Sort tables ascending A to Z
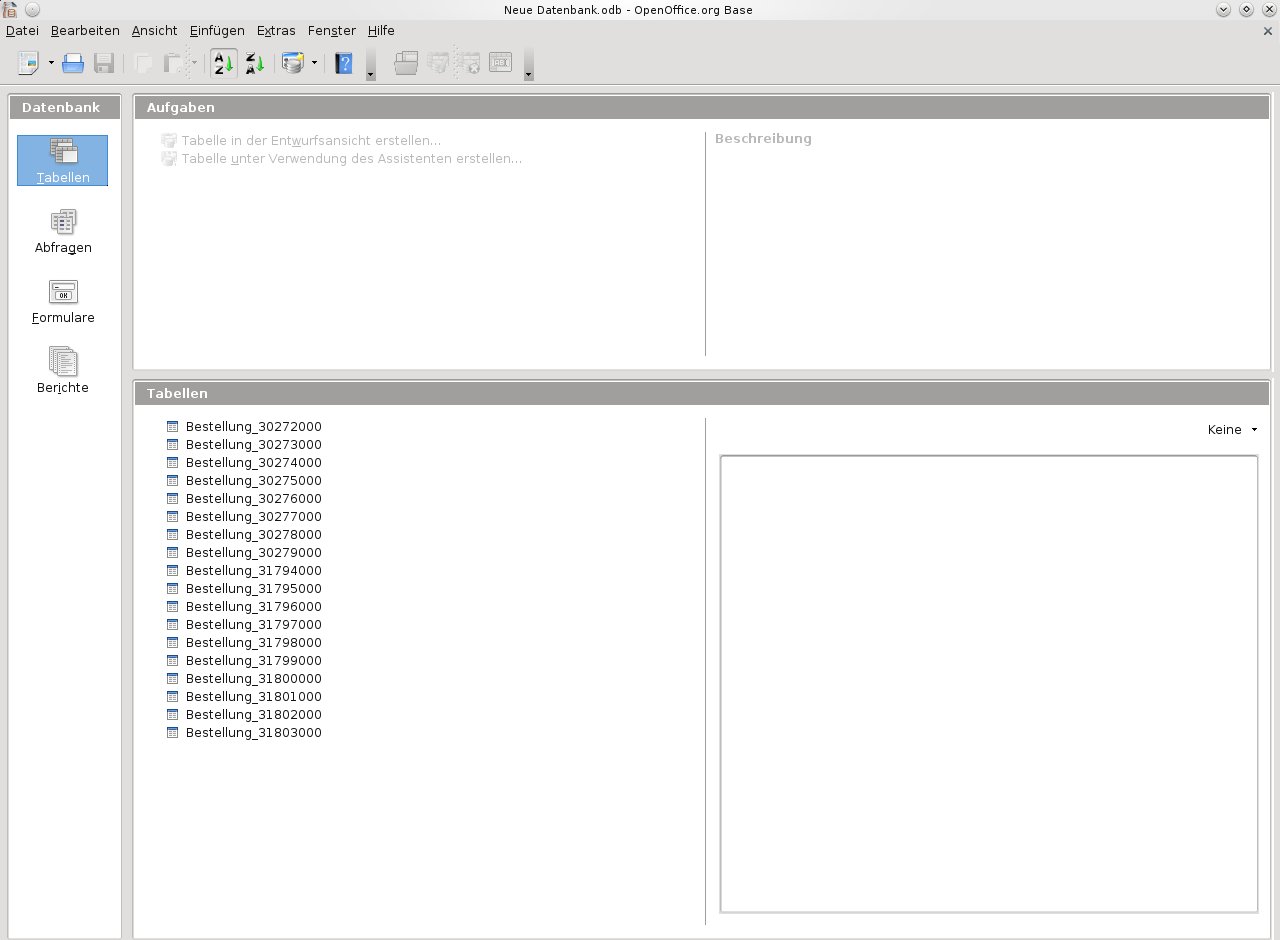Viewport: 1280px width, 940px height. [223, 64]
